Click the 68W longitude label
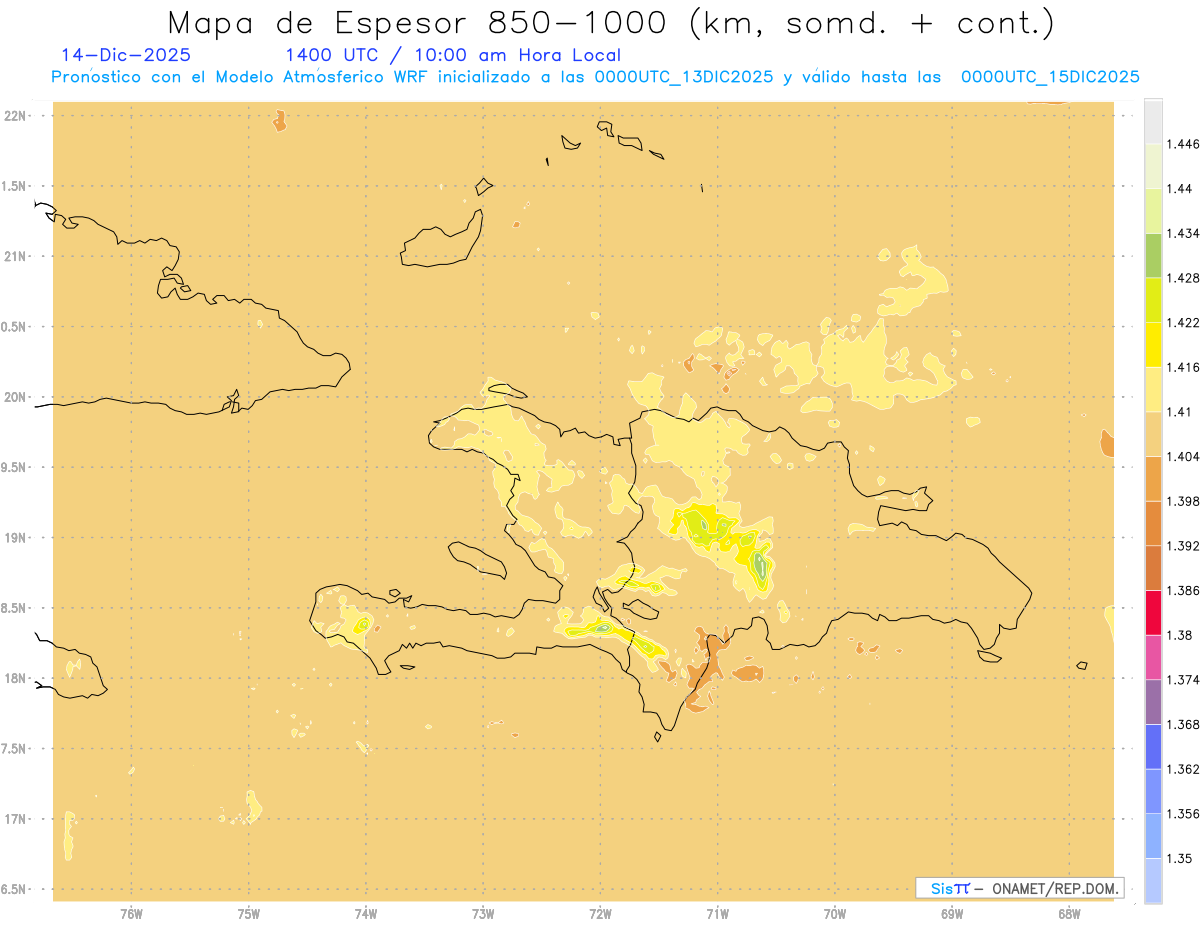The height and width of the screenshot is (927, 1200). tap(1069, 913)
